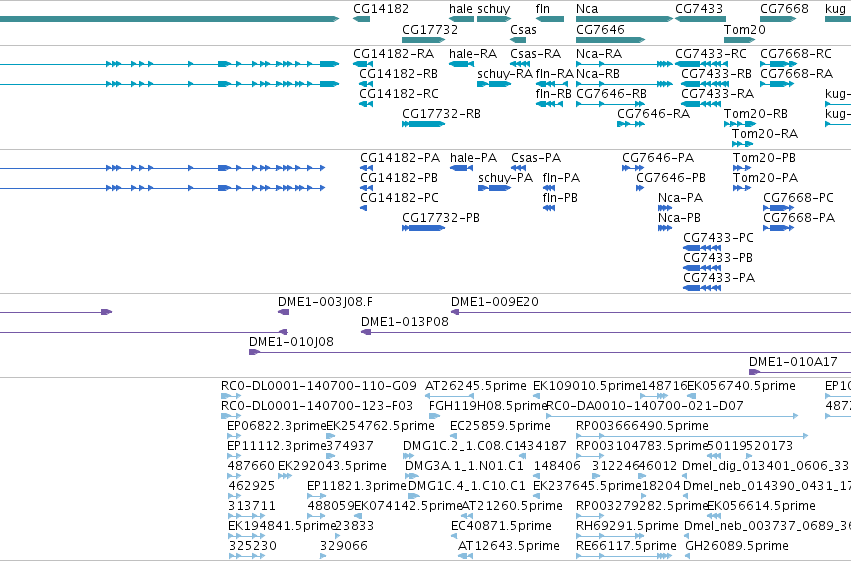Click the CG17732 gene label

click(x=430, y=29)
